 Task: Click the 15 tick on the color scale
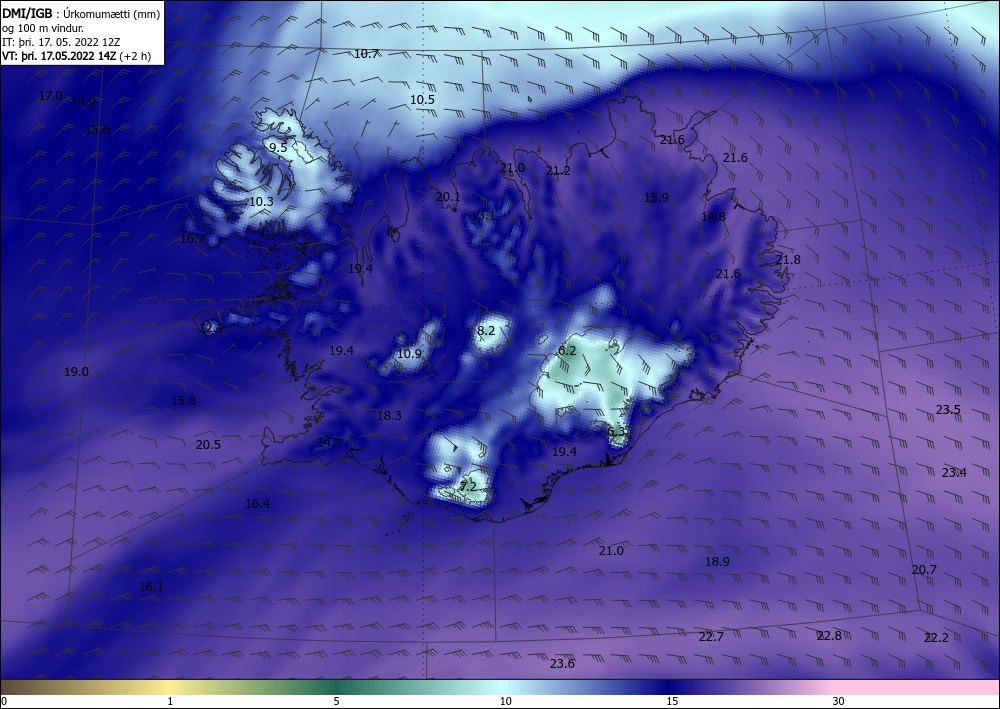point(672,702)
